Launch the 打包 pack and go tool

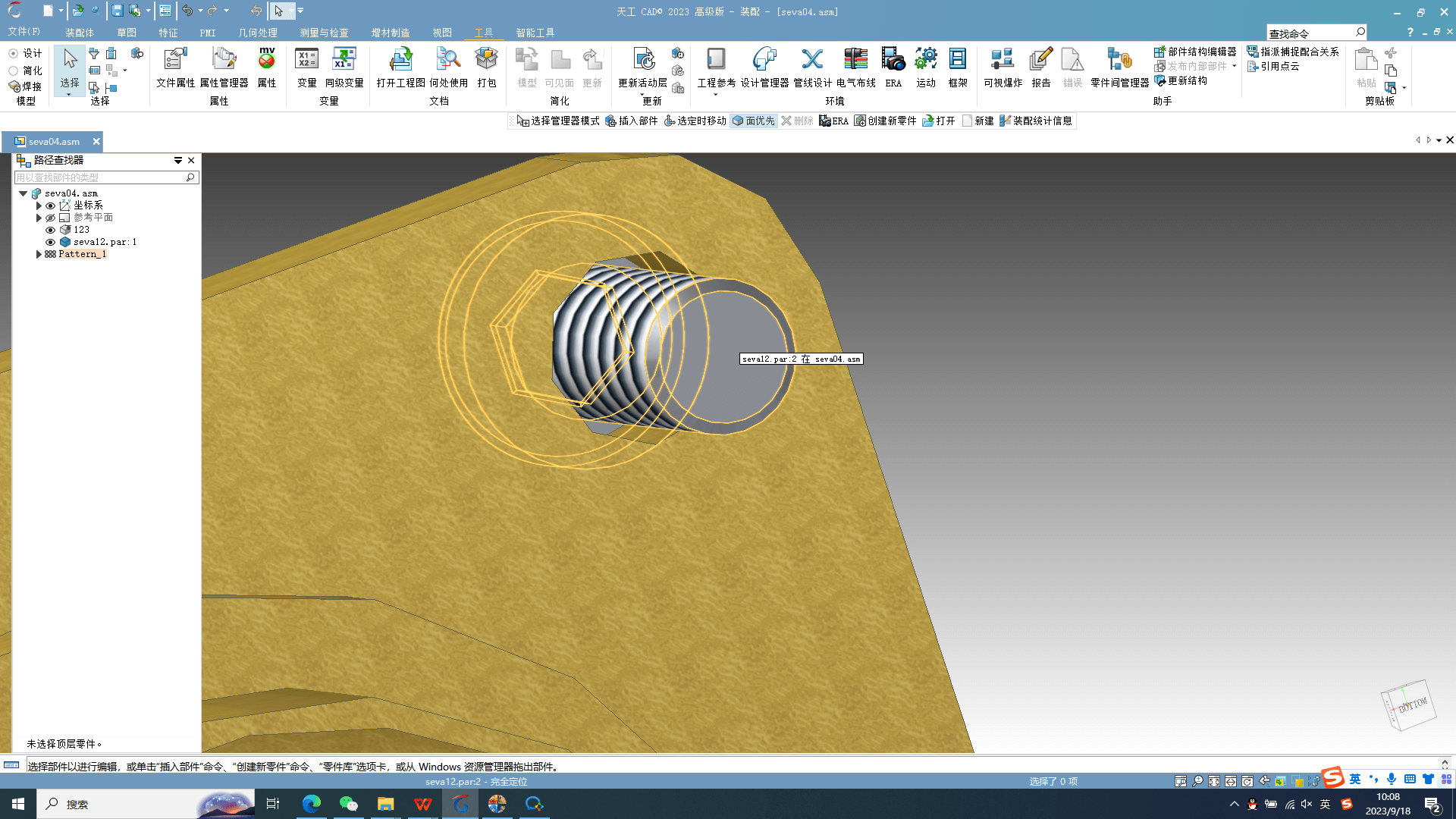click(486, 67)
